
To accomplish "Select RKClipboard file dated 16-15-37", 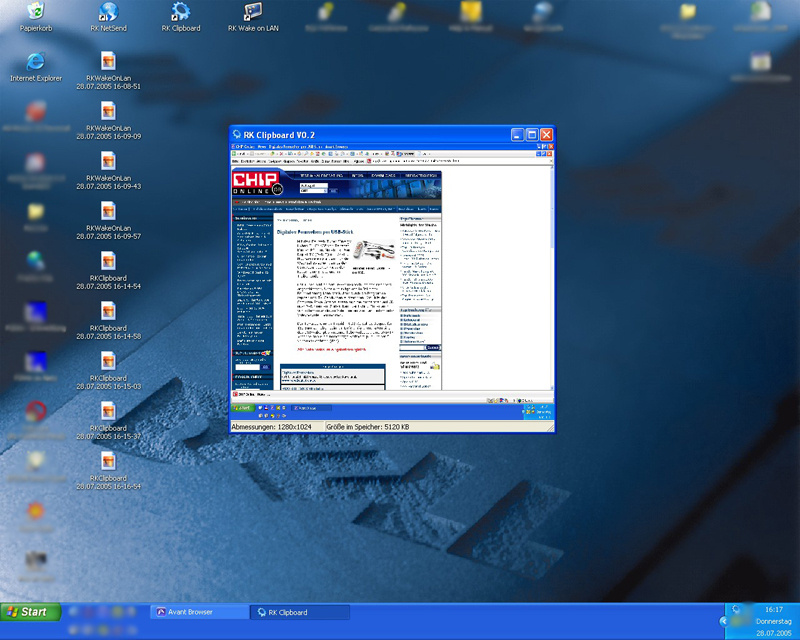I will click(x=107, y=410).
